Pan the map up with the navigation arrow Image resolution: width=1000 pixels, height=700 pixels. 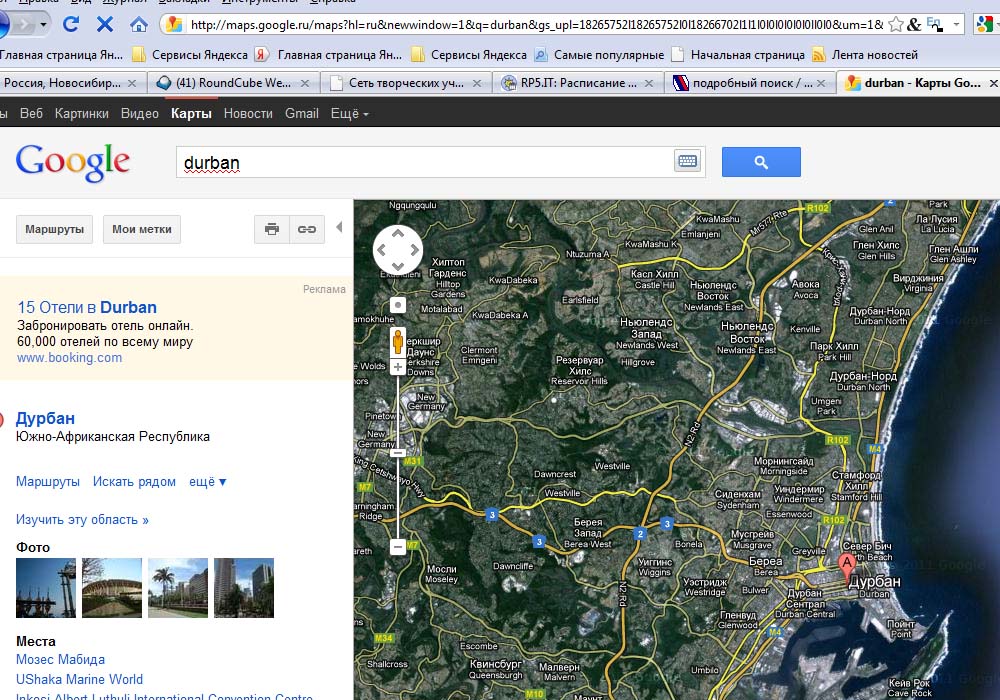(x=397, y=233)
